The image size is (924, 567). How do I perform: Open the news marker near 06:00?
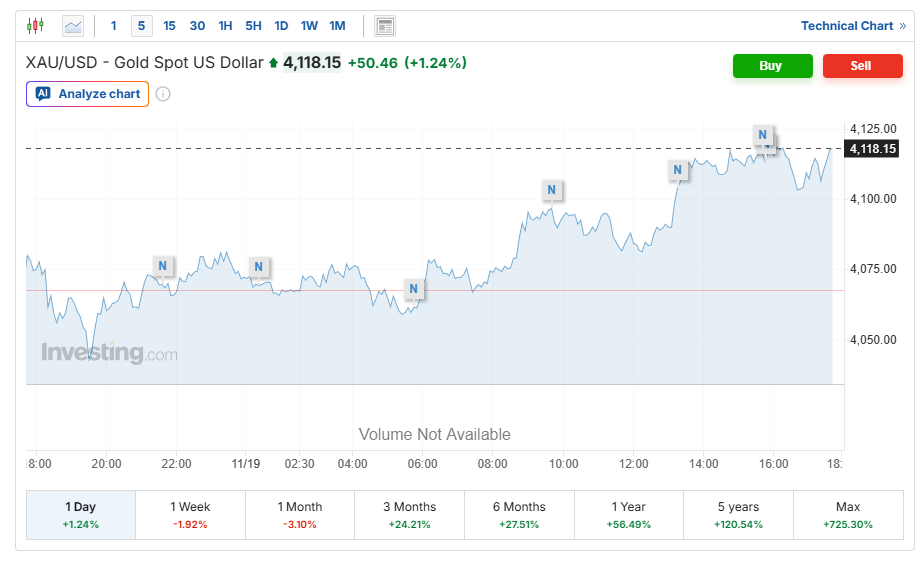click(414, 290)
